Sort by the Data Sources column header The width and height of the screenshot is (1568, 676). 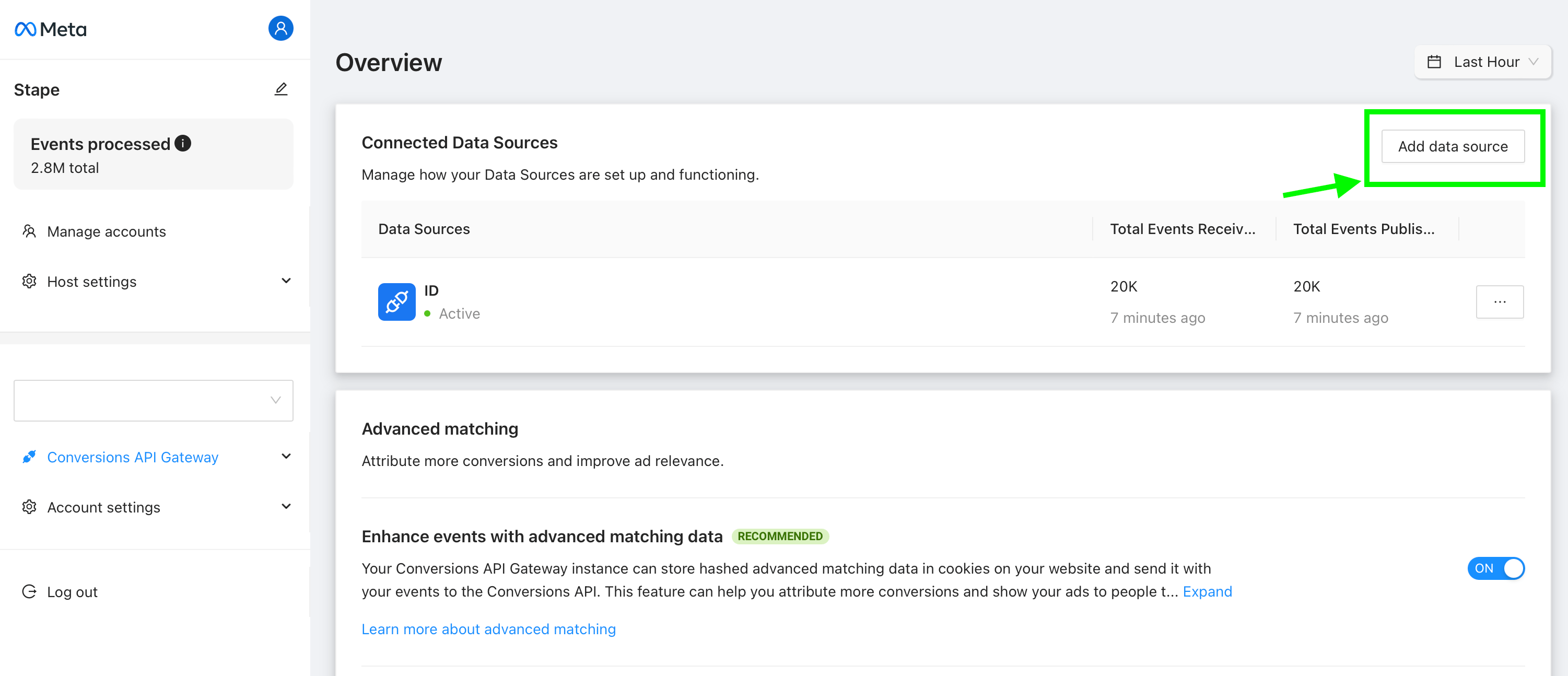click(424, 229)
